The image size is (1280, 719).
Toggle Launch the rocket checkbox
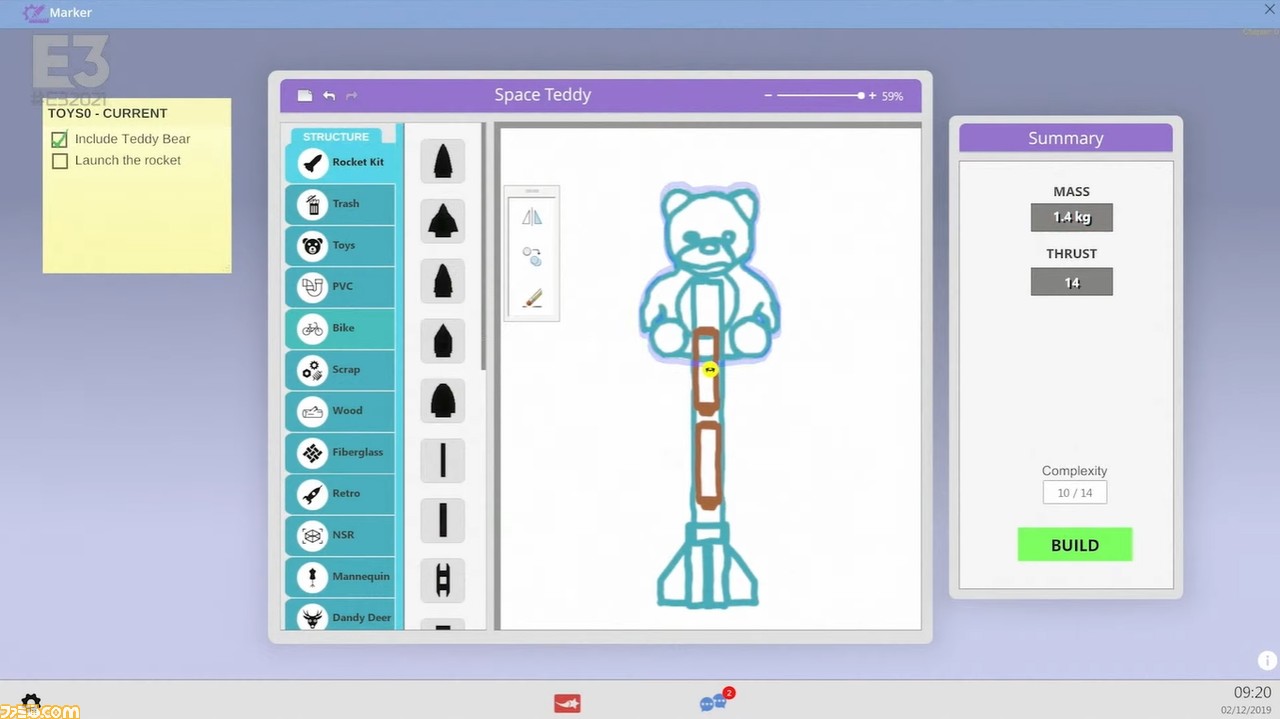(60, 161)
